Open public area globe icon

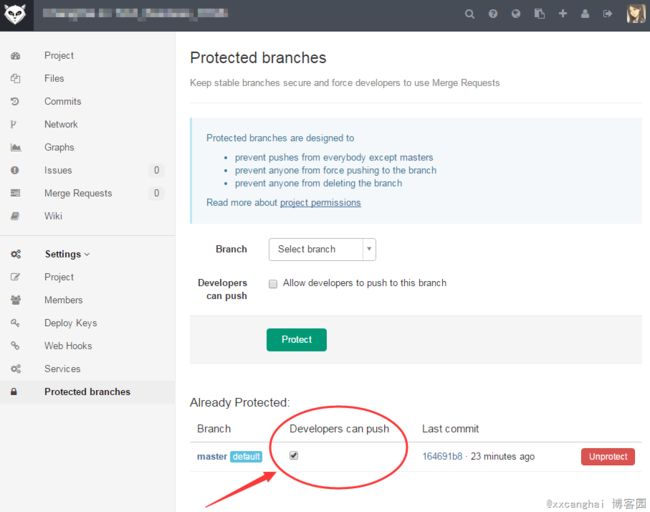coord(516,14)
